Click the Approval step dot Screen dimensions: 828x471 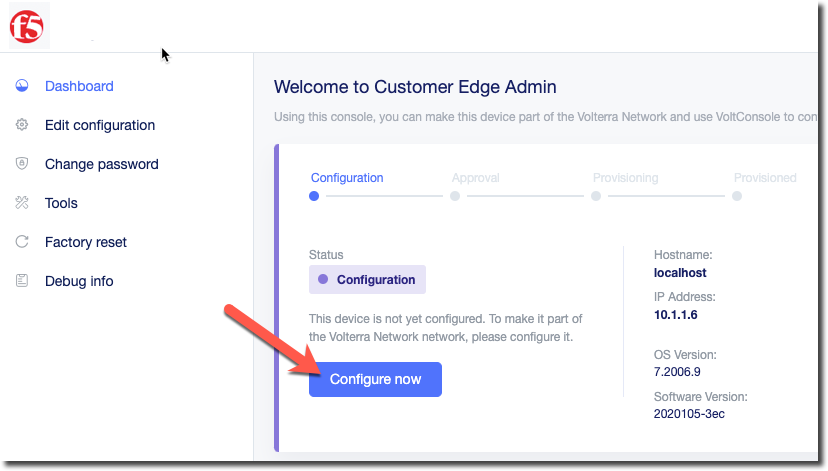coord(455,197)
